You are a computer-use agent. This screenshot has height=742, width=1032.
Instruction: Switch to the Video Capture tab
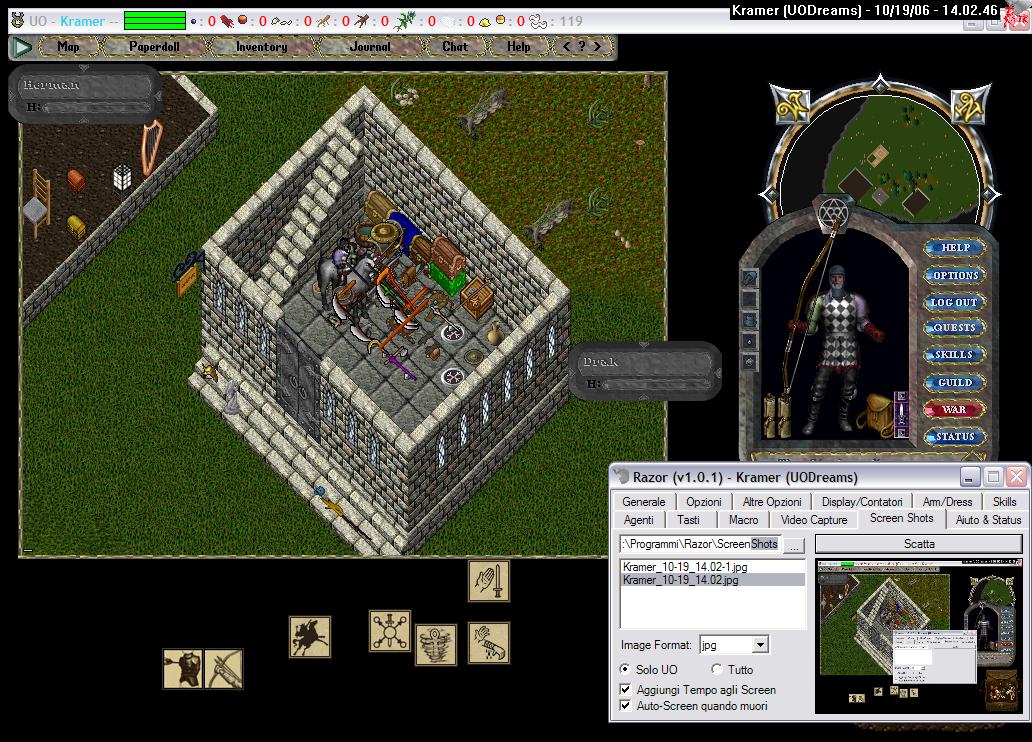[x=813, y=519]
